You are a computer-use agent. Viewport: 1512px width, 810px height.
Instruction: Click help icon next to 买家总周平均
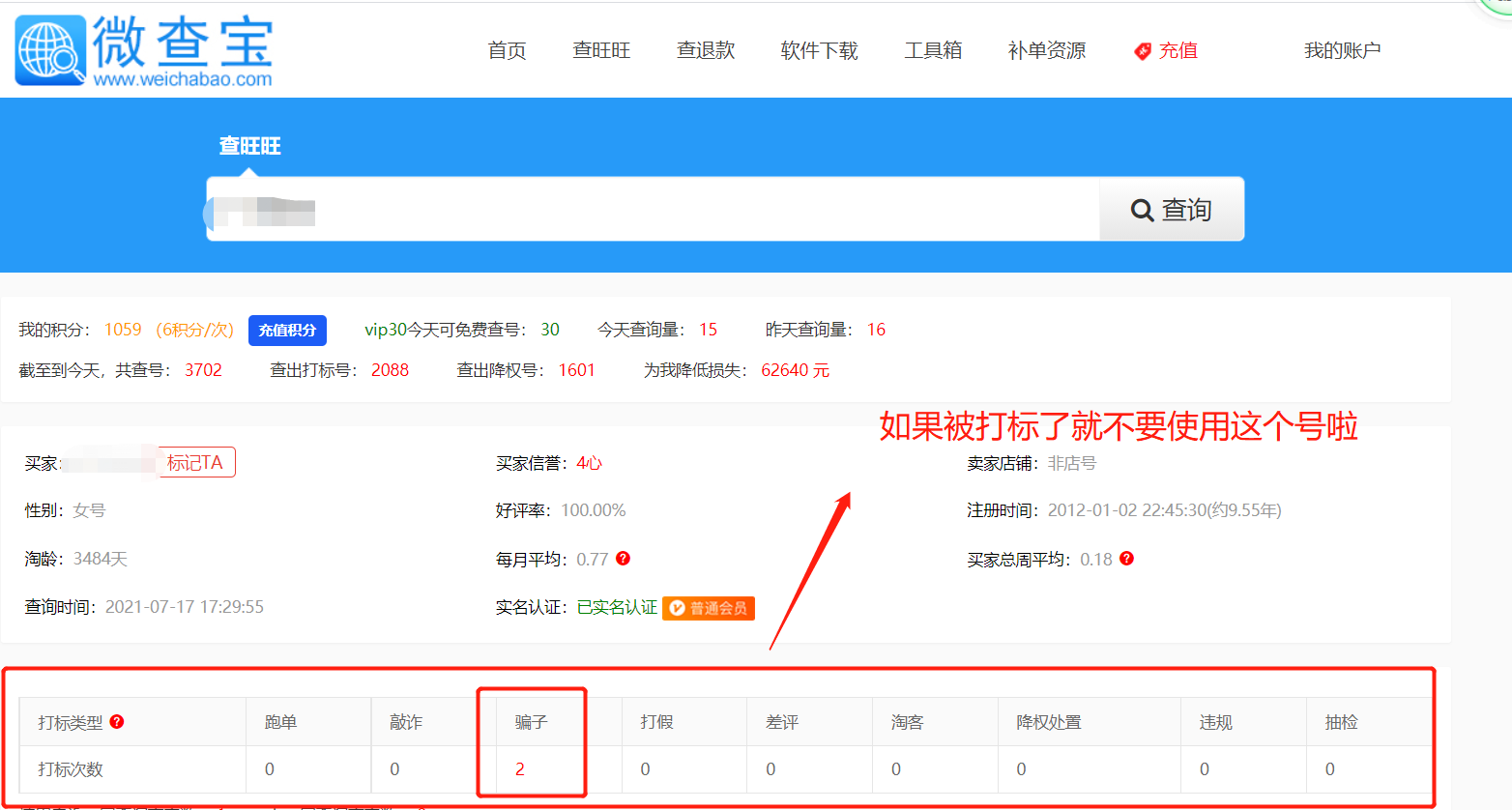coord(1126,558)
